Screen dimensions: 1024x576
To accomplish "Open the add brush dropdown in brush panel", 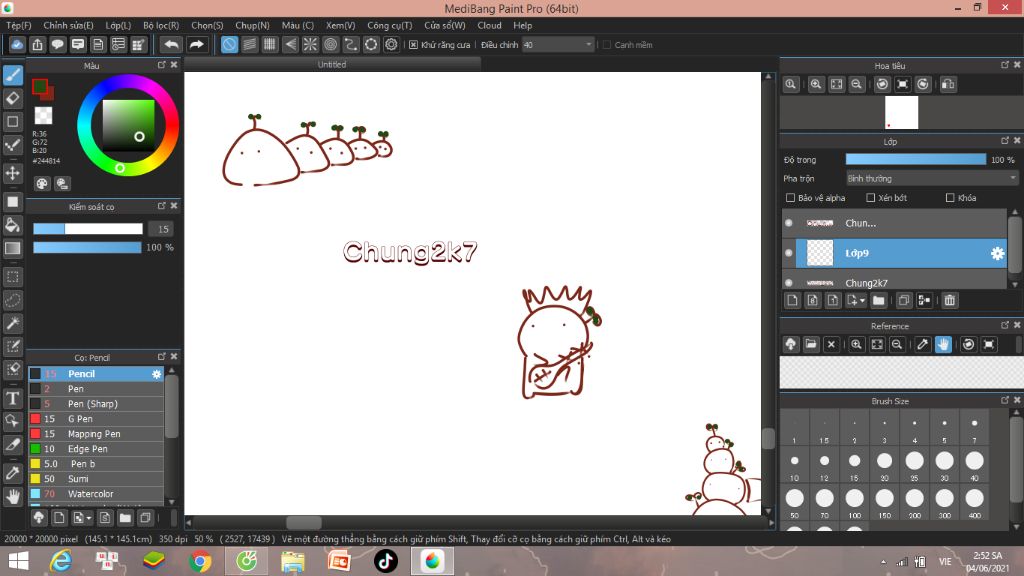I will point(88,519).
